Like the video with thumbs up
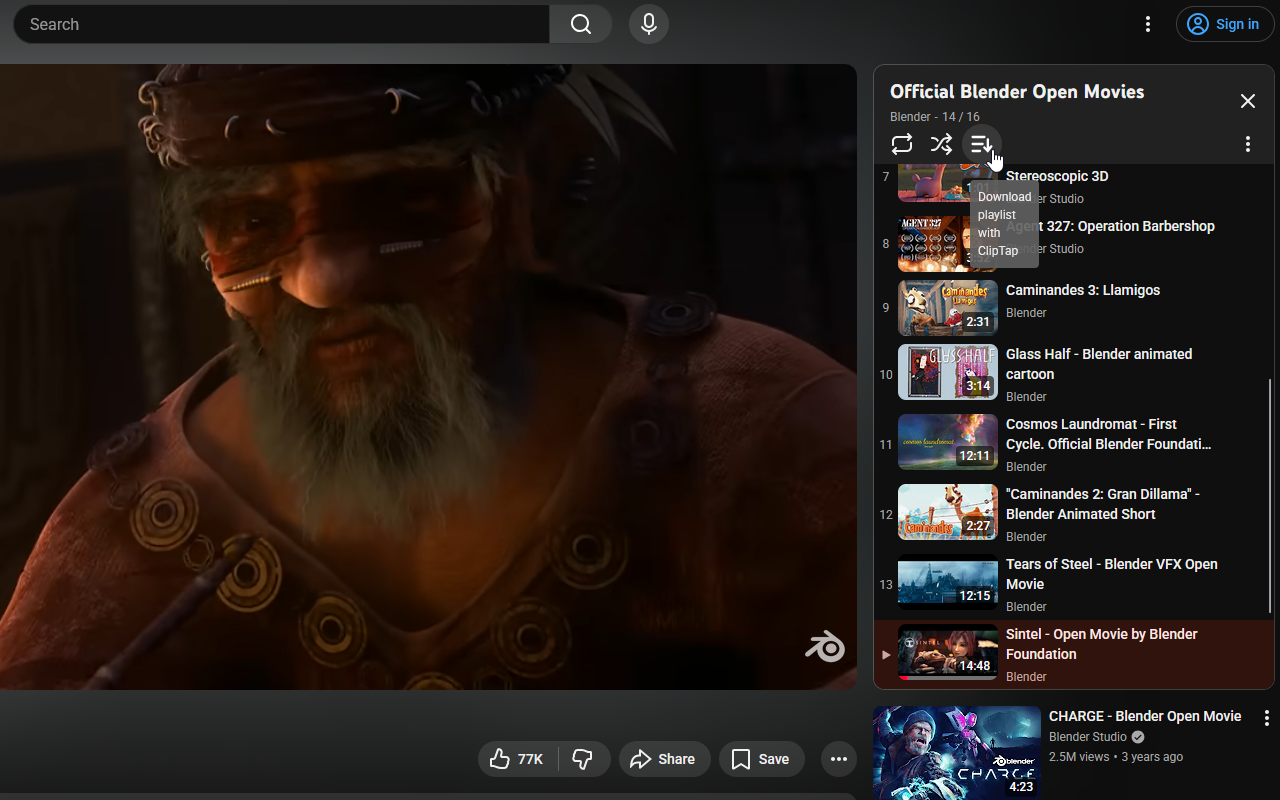The width and height of the screenshot is (1280, 800). 517,760
